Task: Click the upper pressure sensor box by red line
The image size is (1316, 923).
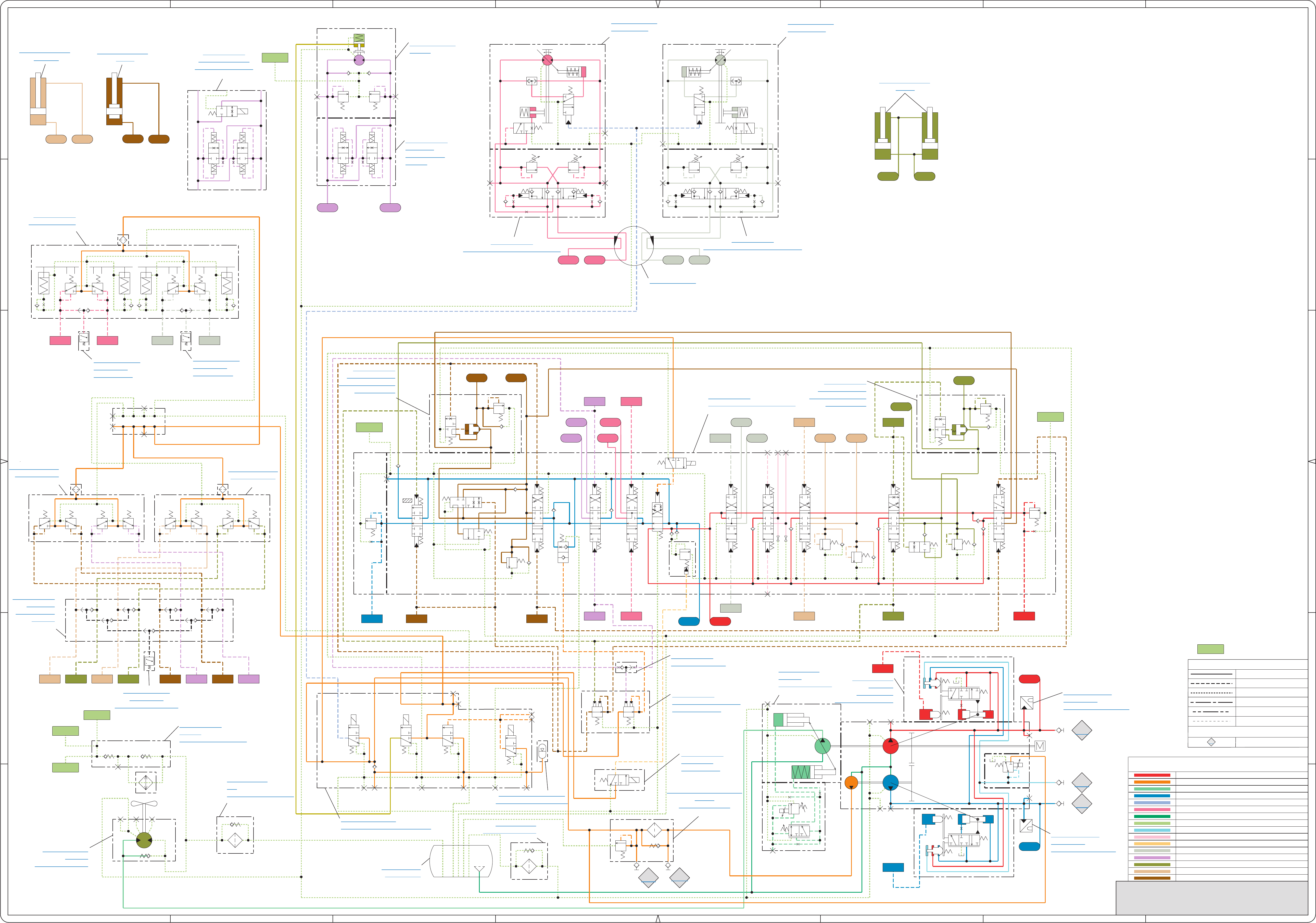Action: tap(1027, 703)
